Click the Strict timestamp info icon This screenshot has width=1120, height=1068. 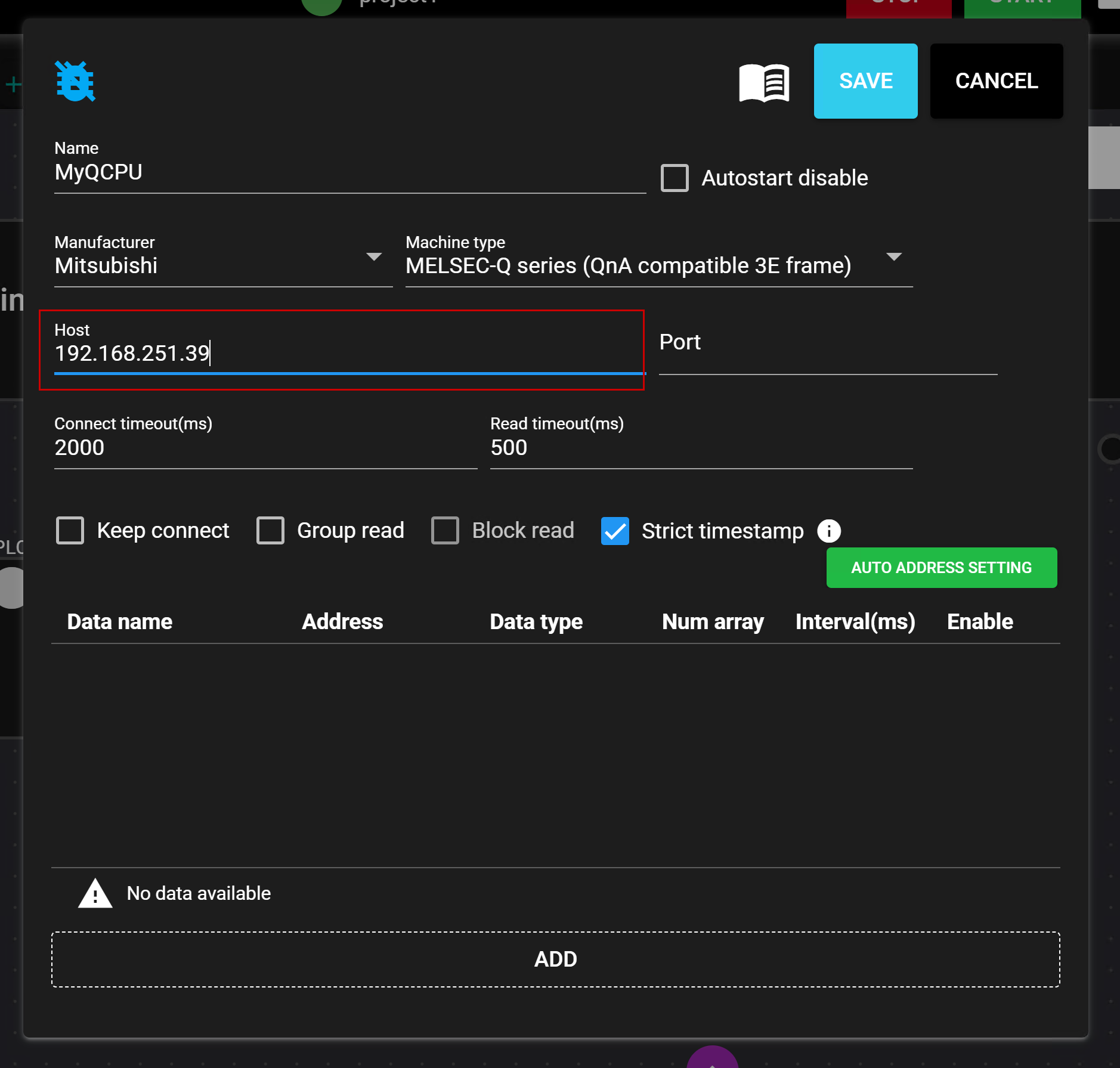pyautogui.click(x=828, y=531)
